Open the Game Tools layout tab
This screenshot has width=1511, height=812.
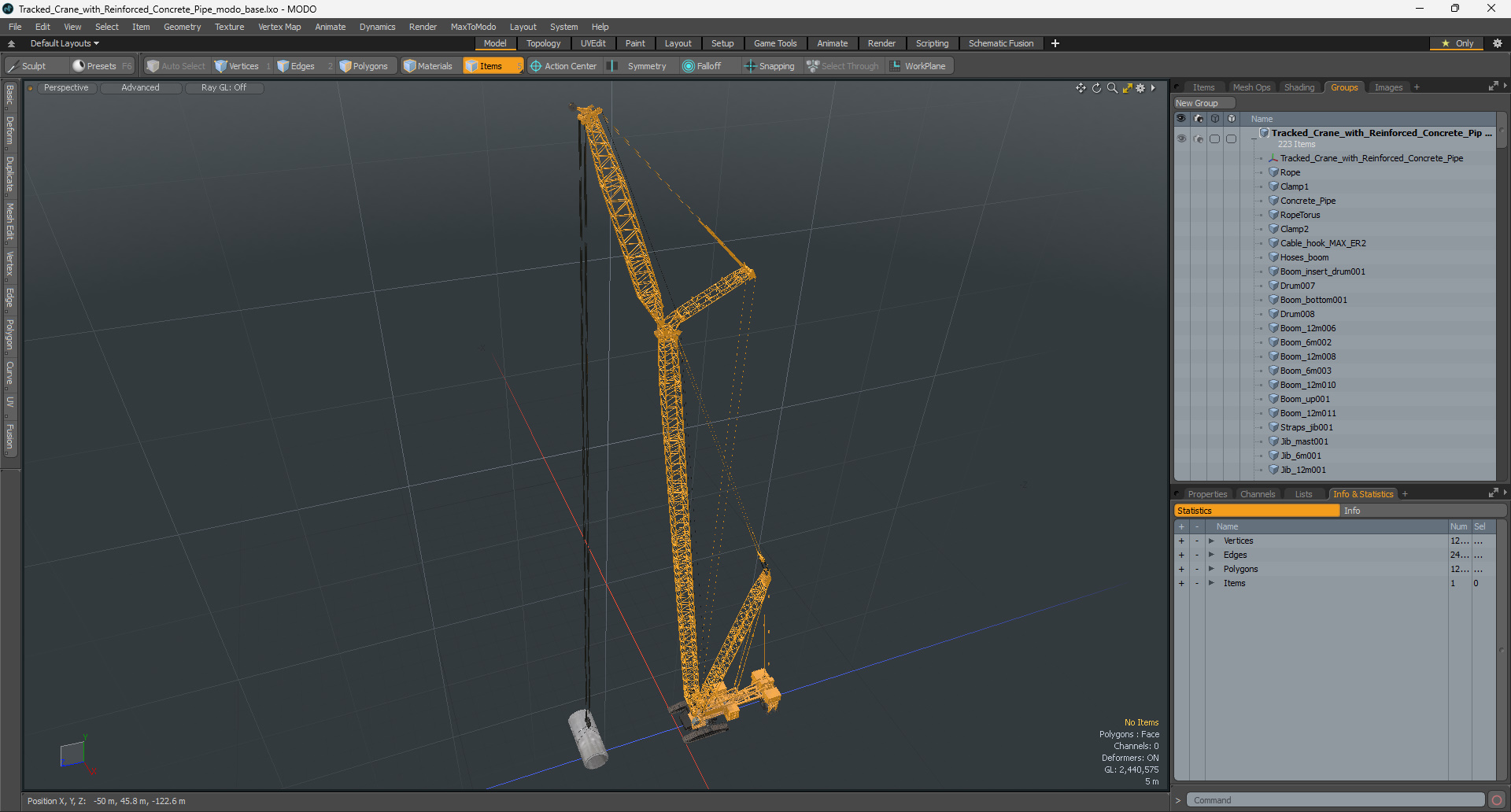click(x=775, y=43)
